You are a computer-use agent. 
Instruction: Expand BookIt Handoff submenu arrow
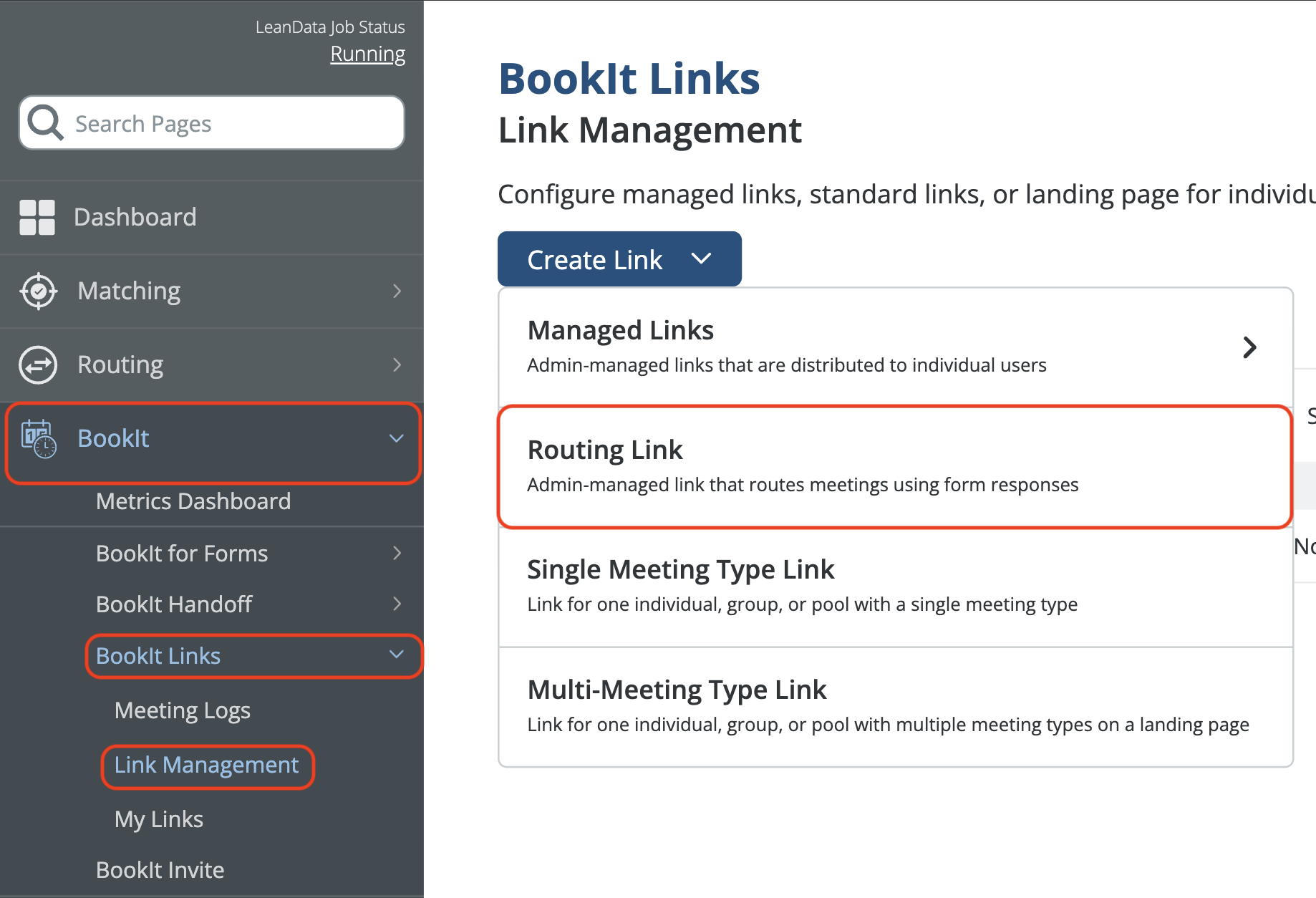coord(397,604)
